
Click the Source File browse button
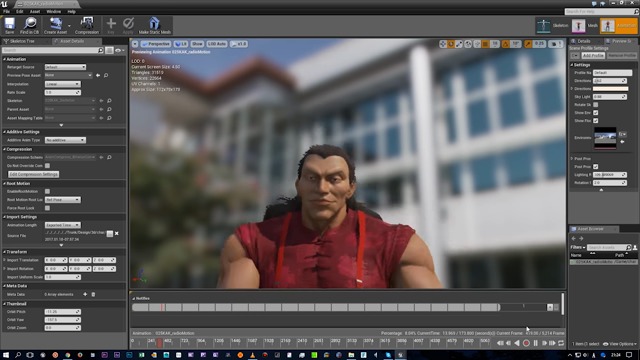[109, 233]
